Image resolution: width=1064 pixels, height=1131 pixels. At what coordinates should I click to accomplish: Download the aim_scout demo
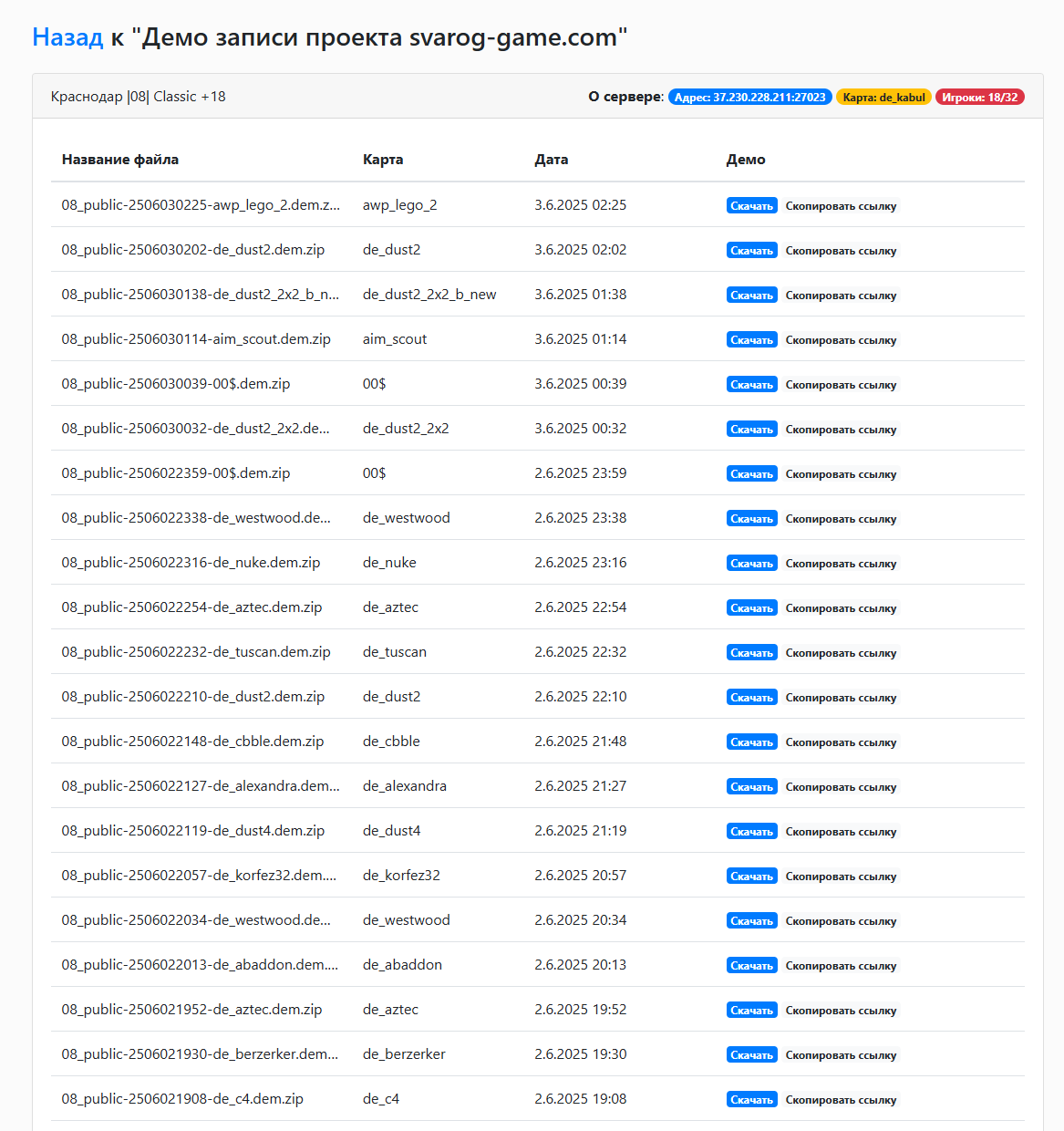click(x=752, y=339)
